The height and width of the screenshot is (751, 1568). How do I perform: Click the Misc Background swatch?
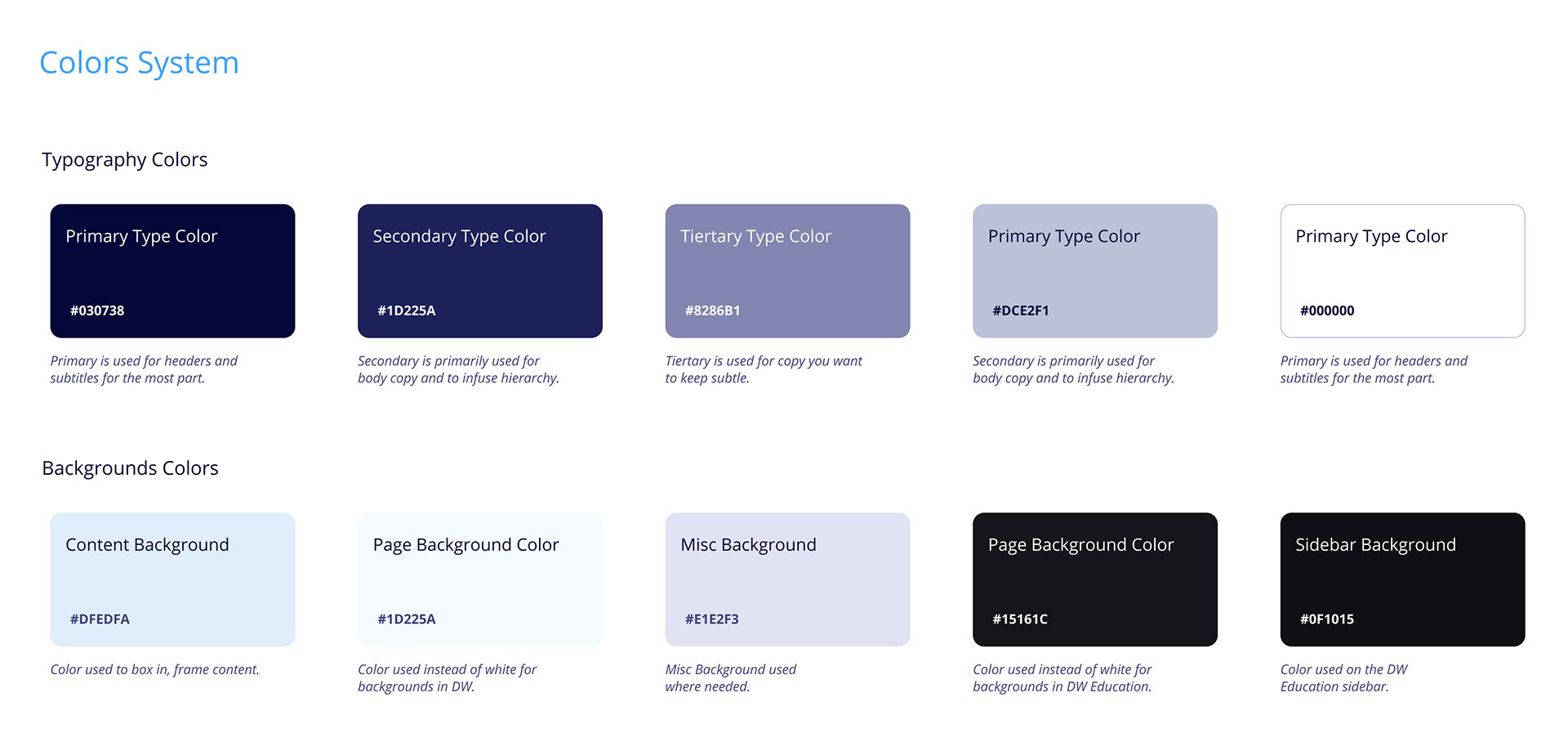[787, 579]
